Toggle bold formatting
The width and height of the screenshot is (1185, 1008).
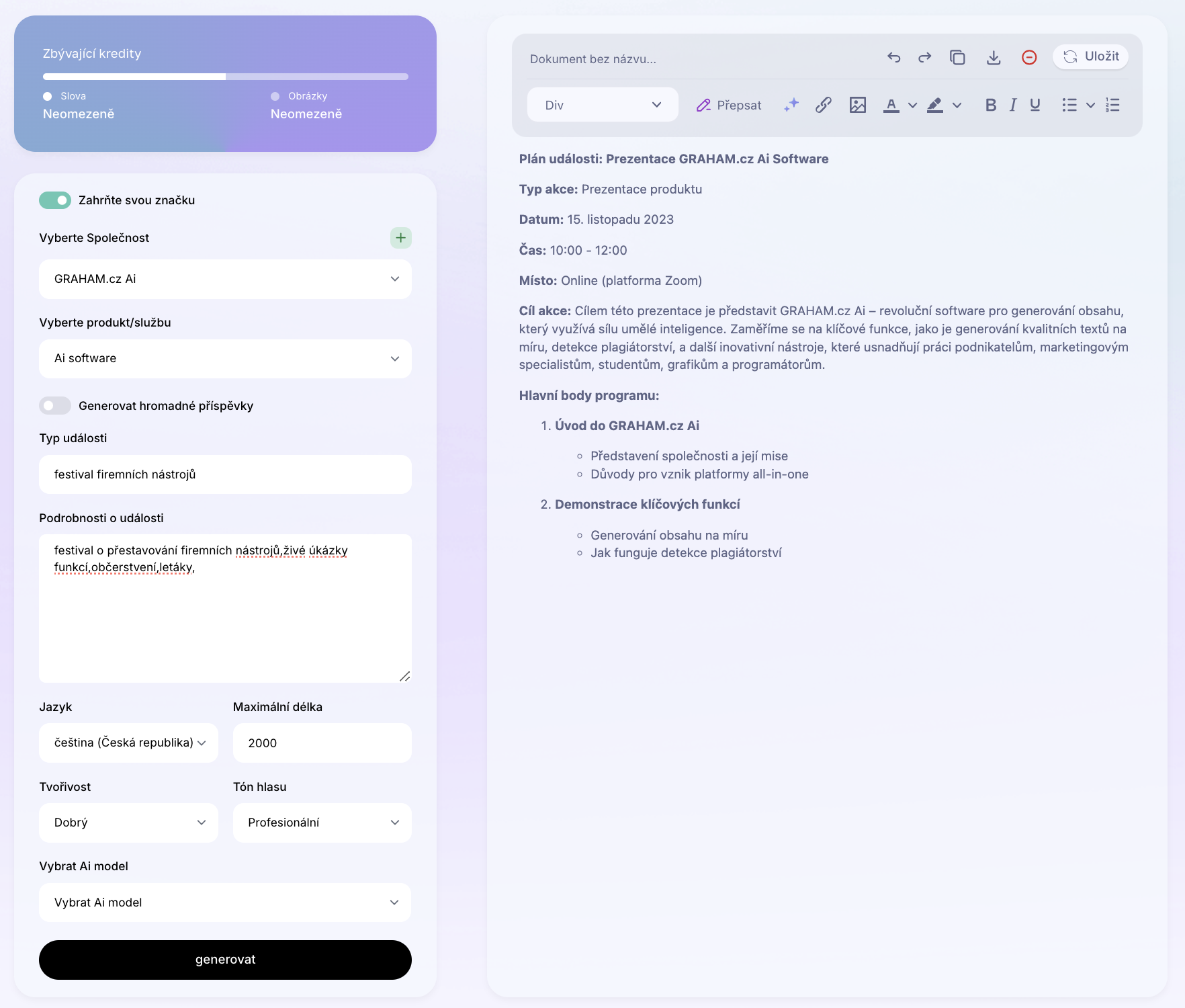pos(991,105)
